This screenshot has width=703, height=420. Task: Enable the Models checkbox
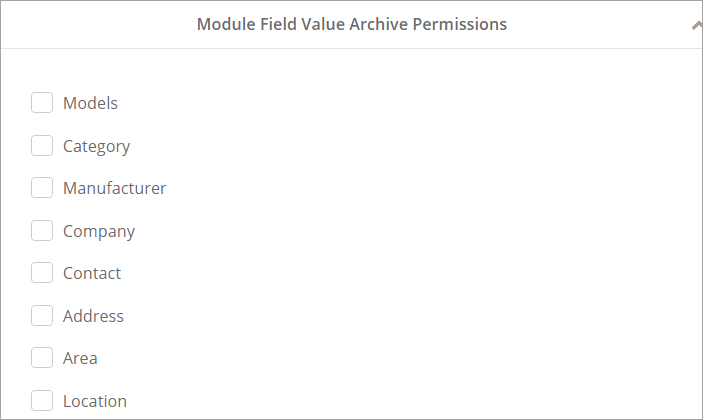tap(42, 103)
